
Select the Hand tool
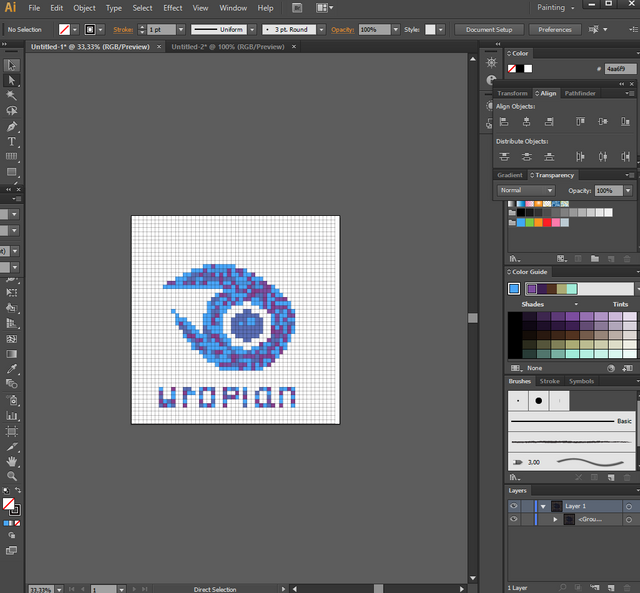coord(12,462)
